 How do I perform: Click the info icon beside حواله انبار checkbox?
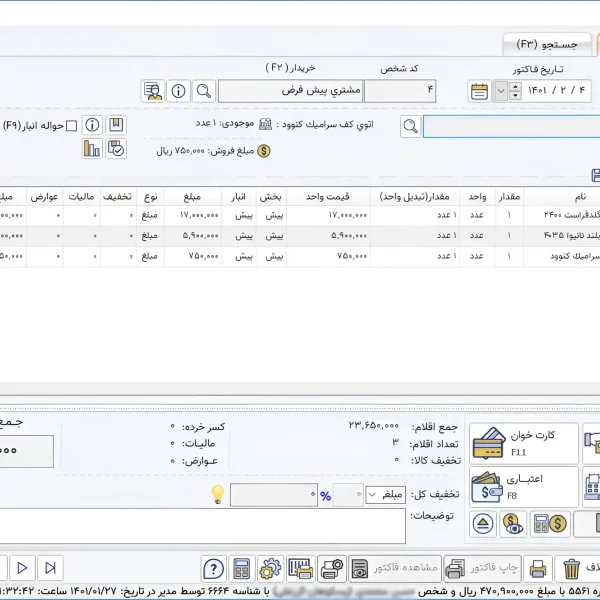92,125
